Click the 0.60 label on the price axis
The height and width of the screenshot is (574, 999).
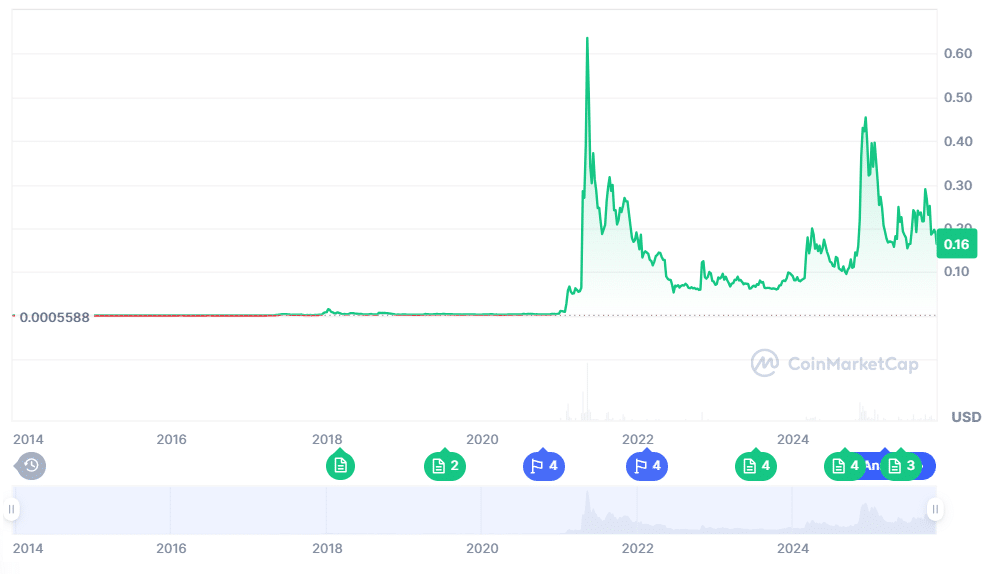958,53
